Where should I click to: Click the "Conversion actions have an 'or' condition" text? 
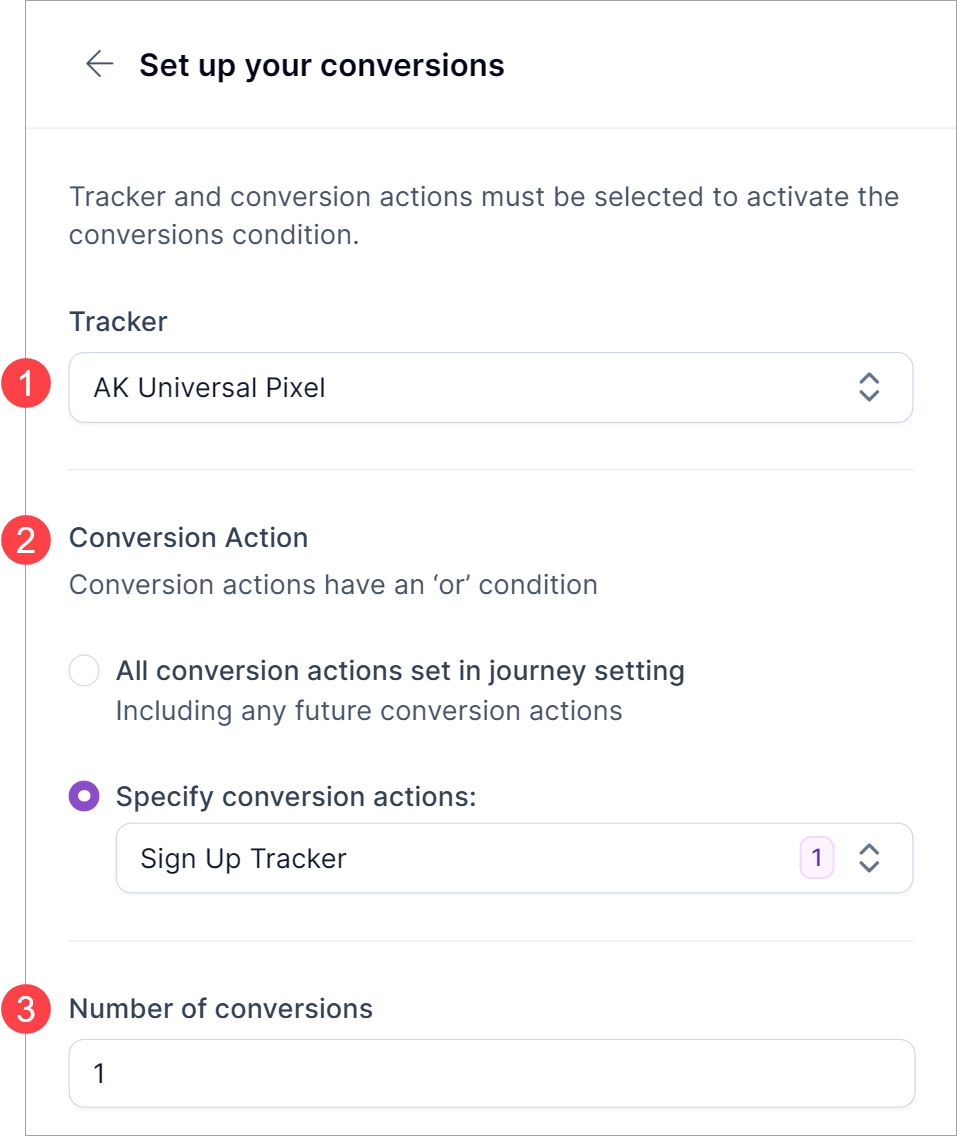click(x=333, y=585)
